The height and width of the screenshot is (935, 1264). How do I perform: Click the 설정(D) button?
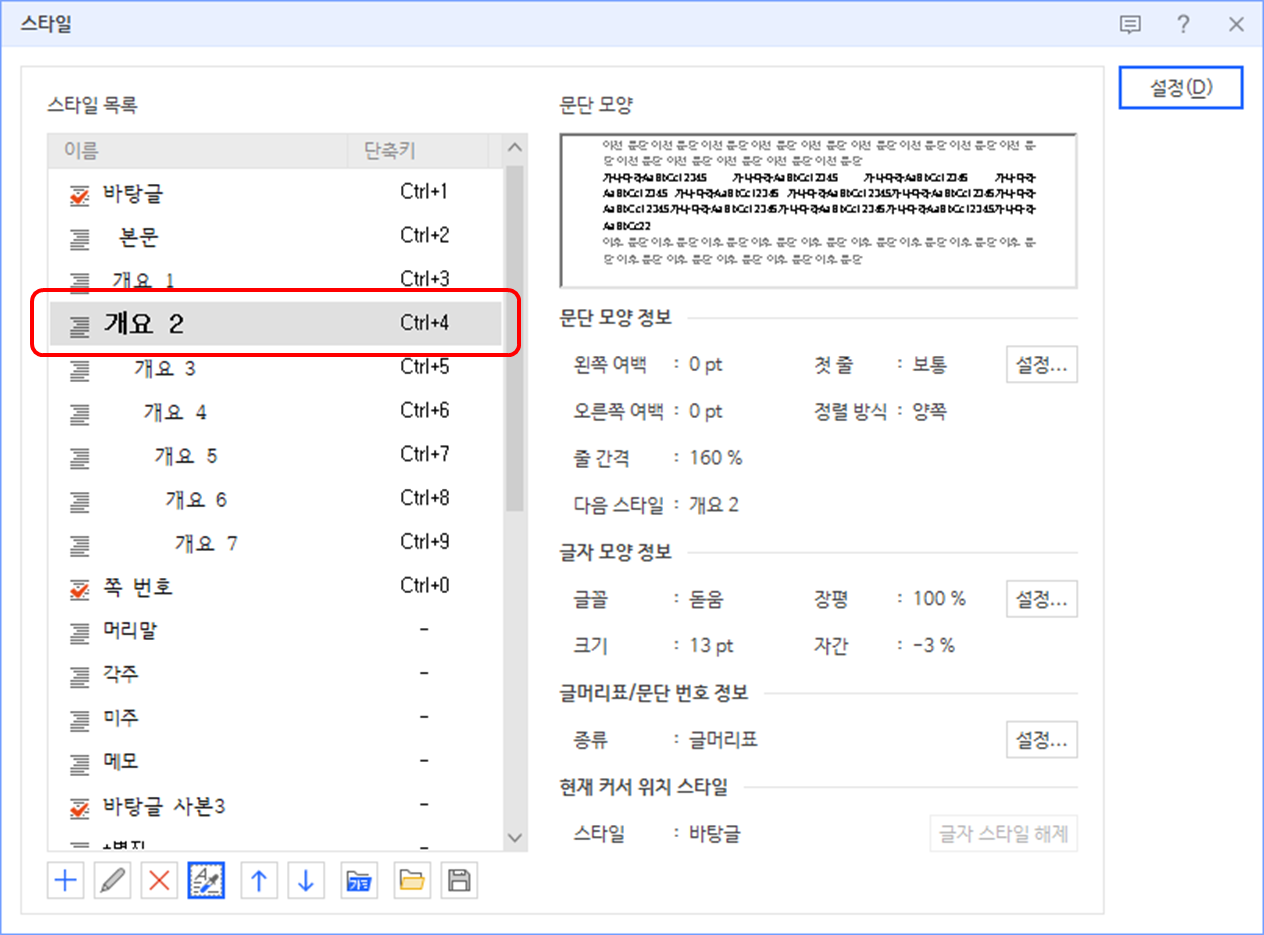click(1181, 87)
